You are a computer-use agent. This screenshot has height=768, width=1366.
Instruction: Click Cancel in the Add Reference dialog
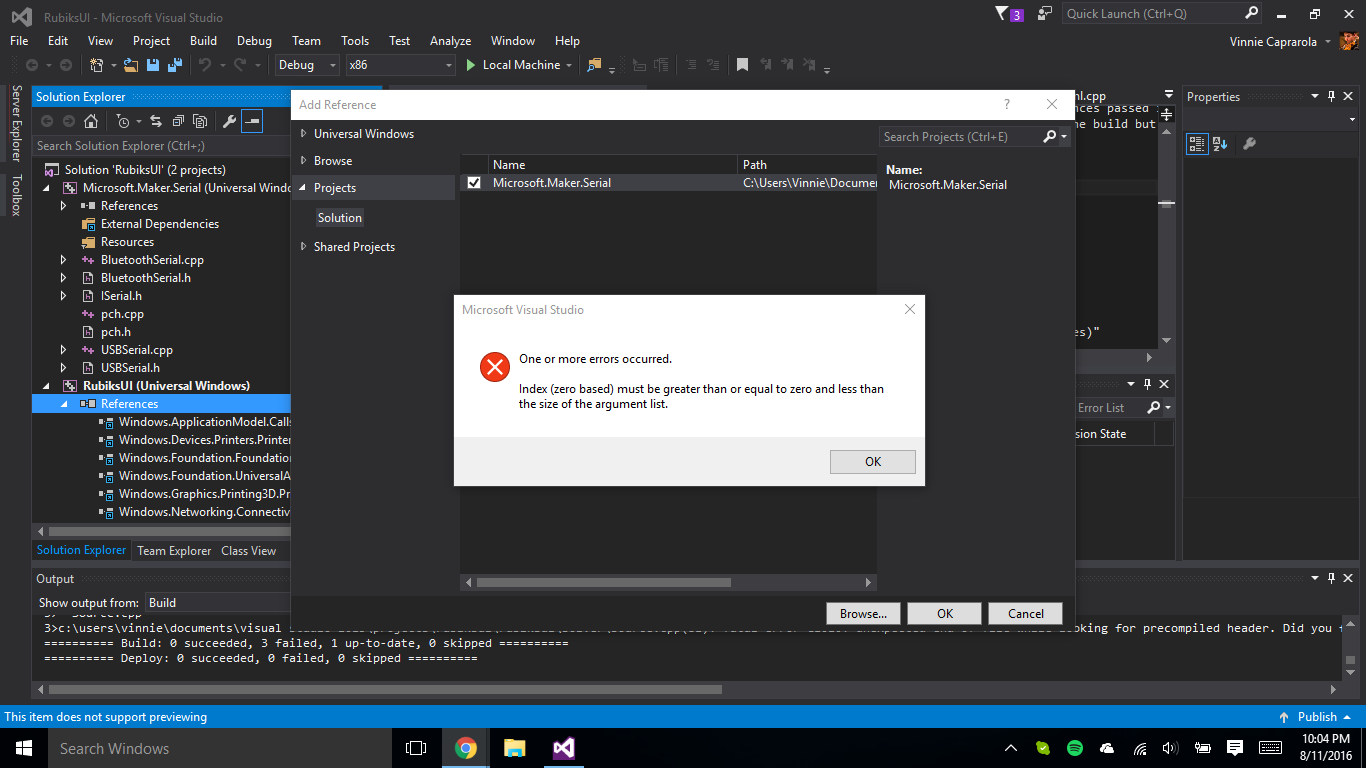coord(1025,614)
